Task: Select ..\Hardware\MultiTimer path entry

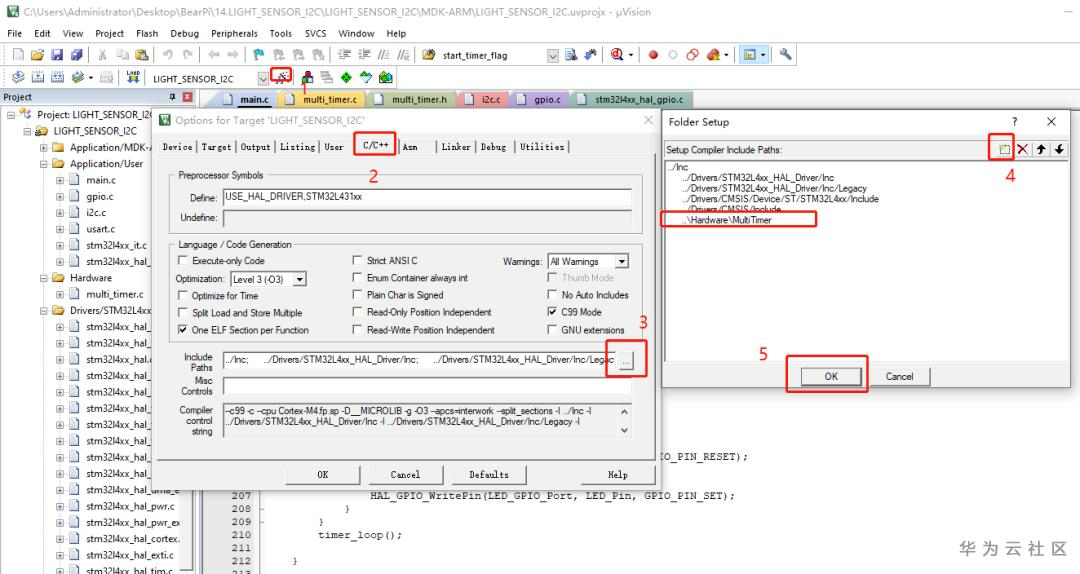Action: pos(729,220)
